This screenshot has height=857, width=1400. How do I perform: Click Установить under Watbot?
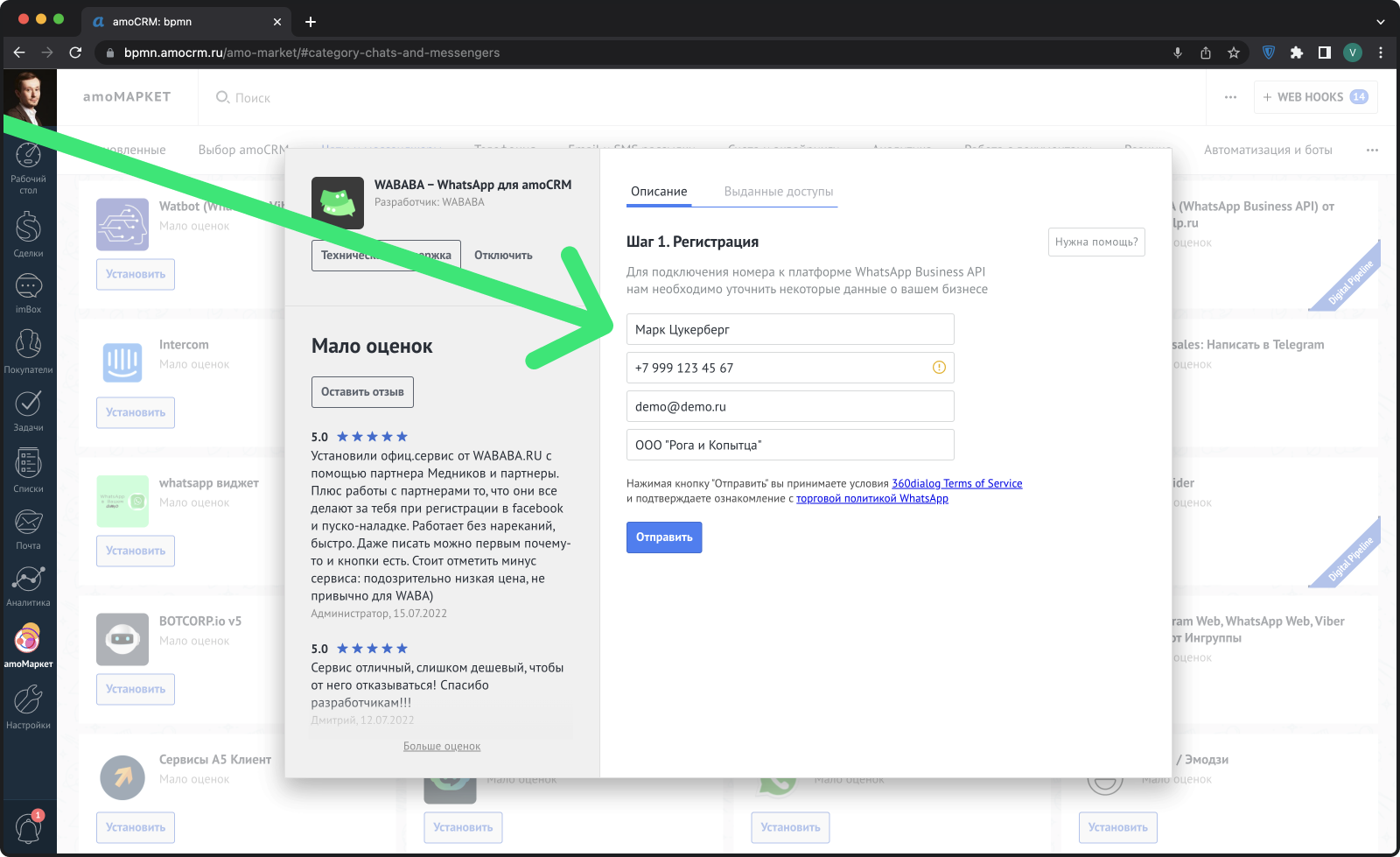click(x=136, y=274)
